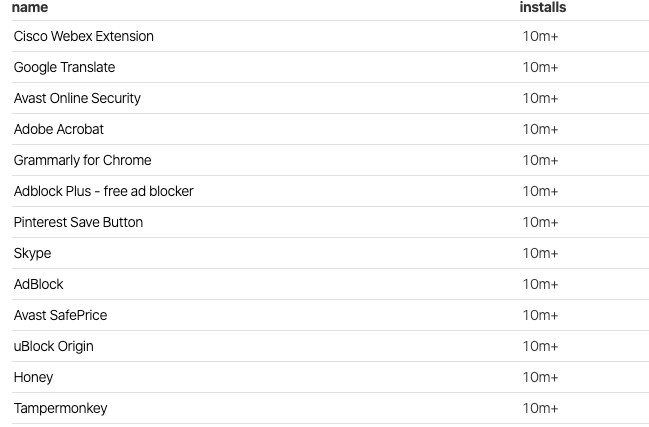Click the 10m+ cell in Tampermonkey row
This screenshot has height=427, width=649.
(540, 408)
